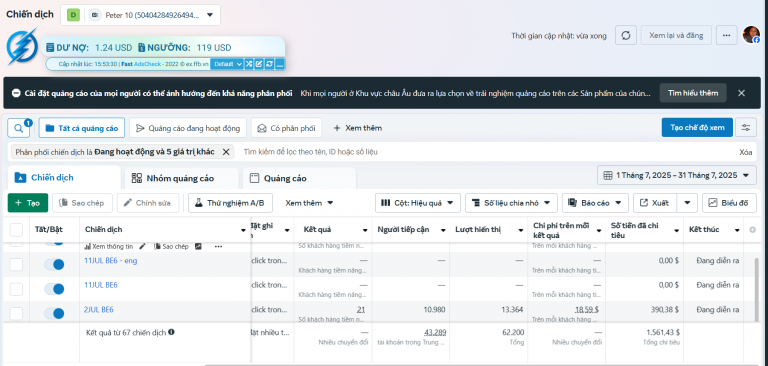This screenshot has height=366, width=768.
Task: Select all campaigns with header checkbox
Action: pos(16,230)
